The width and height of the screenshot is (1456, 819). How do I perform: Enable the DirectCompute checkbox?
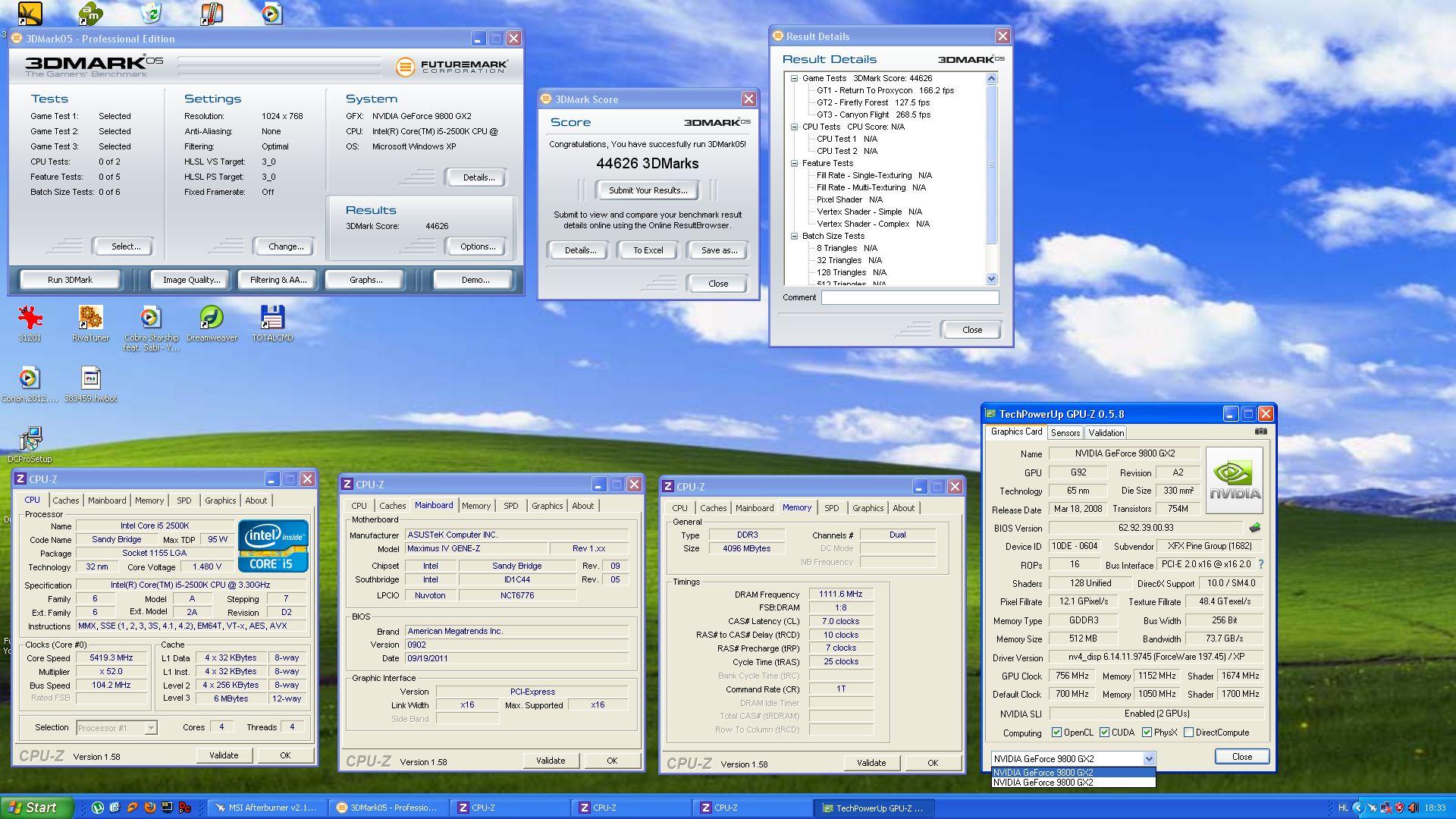(1188, 733)
